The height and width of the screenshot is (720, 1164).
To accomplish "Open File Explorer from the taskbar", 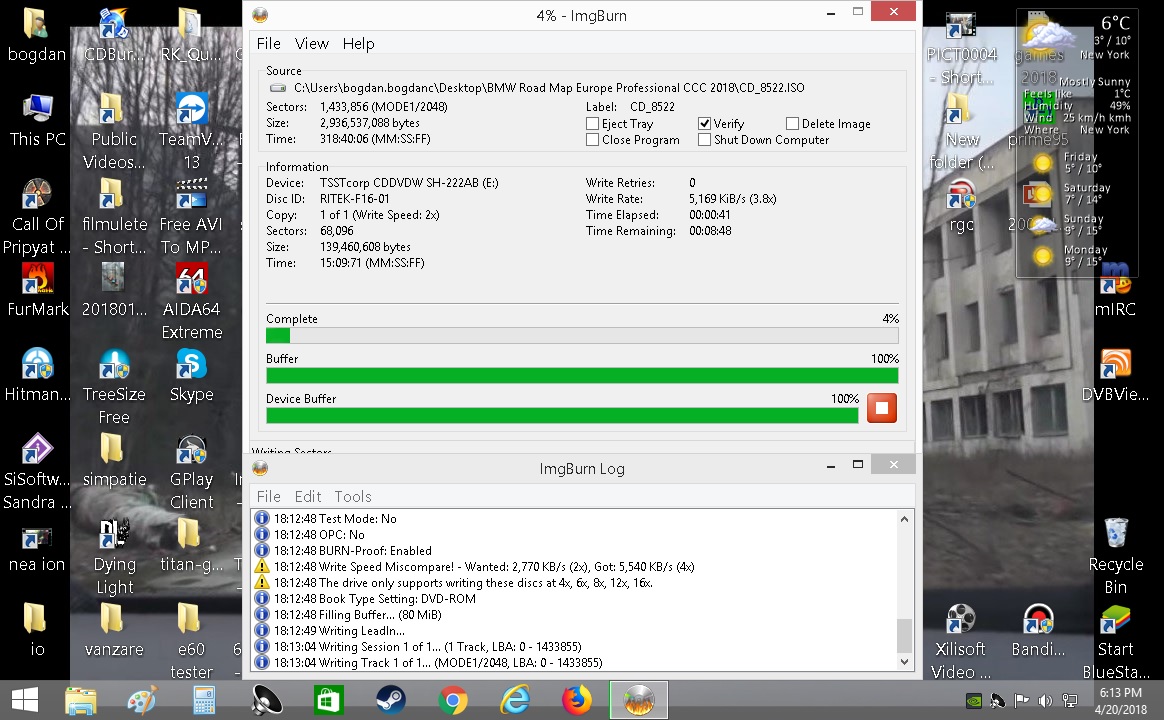I will (x=81, y=700).
